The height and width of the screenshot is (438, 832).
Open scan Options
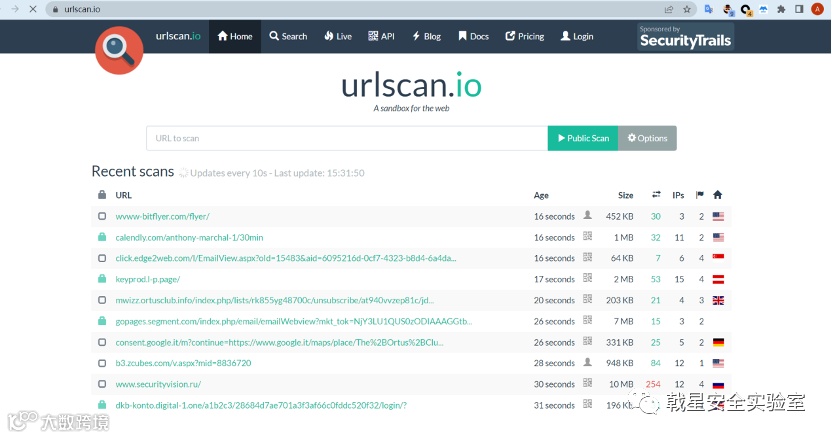coord(647,138)
